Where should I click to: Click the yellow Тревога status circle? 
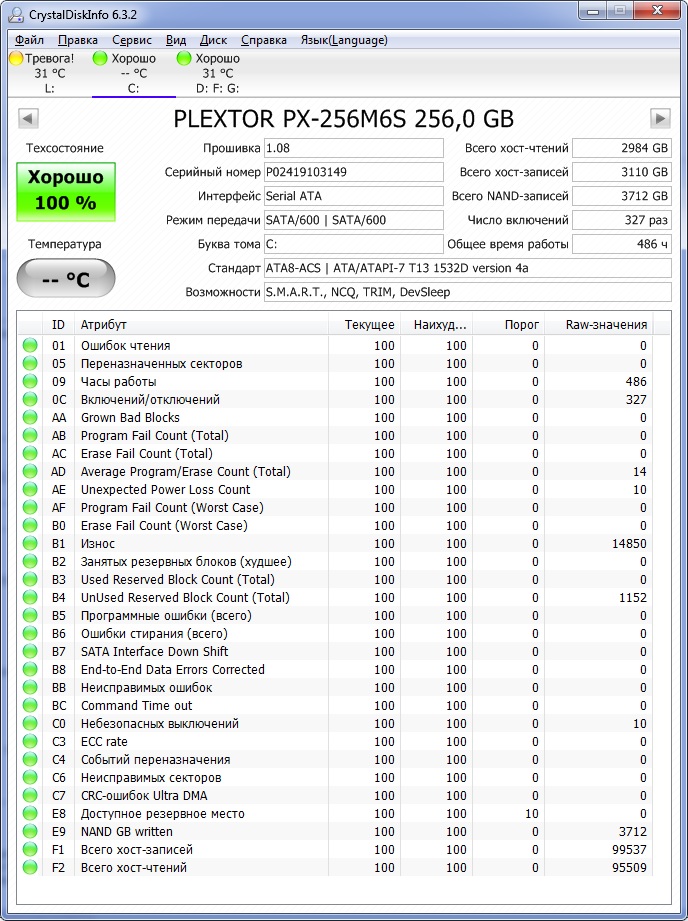16,58
